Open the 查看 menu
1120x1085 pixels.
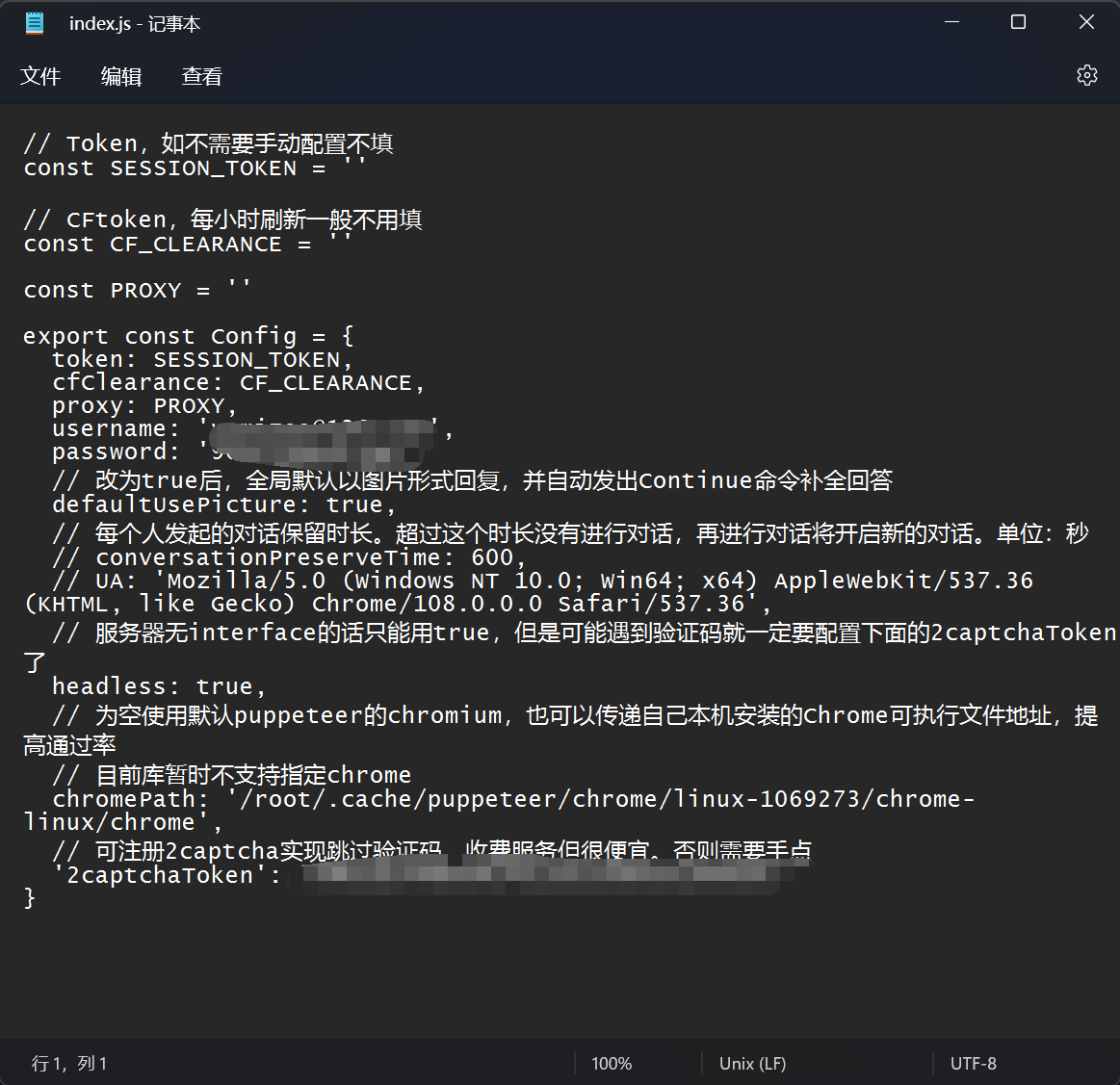click(201, 76)
